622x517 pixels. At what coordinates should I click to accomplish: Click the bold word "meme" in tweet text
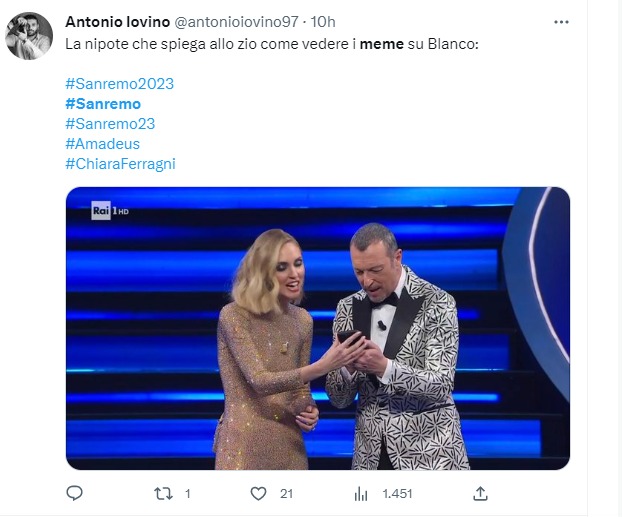click(x=381, y=45)
